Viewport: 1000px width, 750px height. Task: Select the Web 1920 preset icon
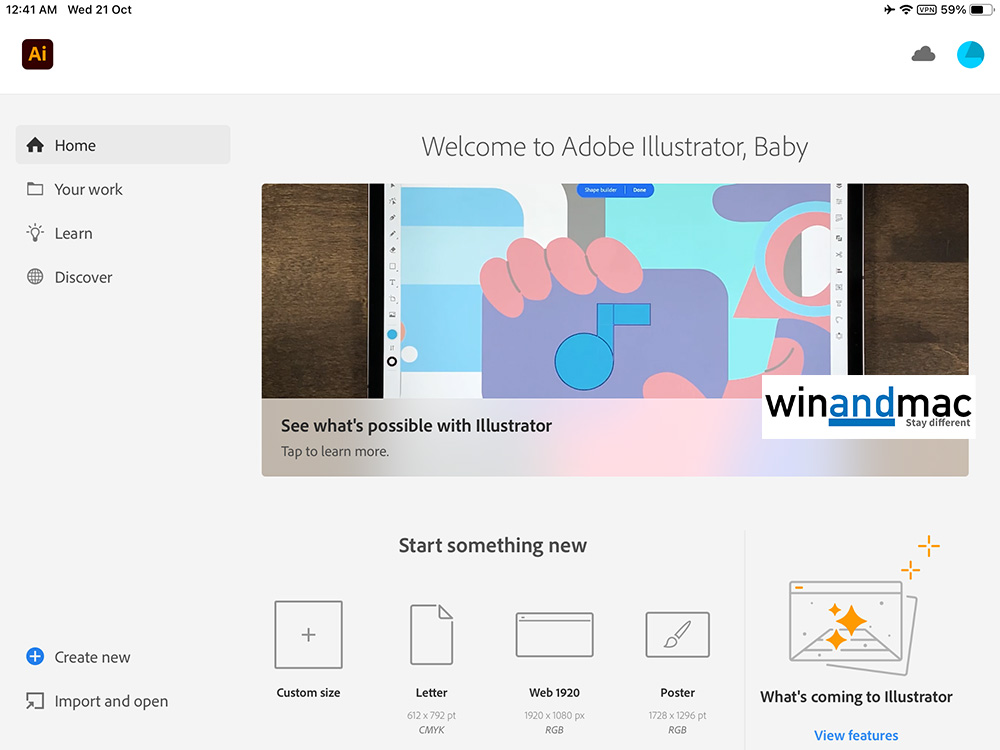point(554,635)
